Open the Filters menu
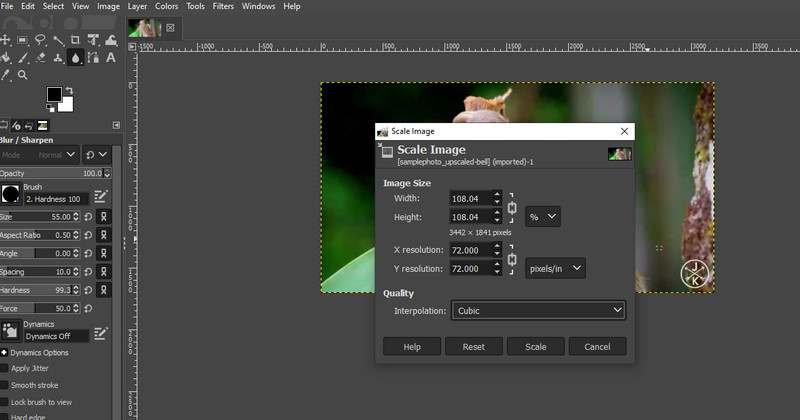The width and height of the screenshot is (800, 420). 223,6
